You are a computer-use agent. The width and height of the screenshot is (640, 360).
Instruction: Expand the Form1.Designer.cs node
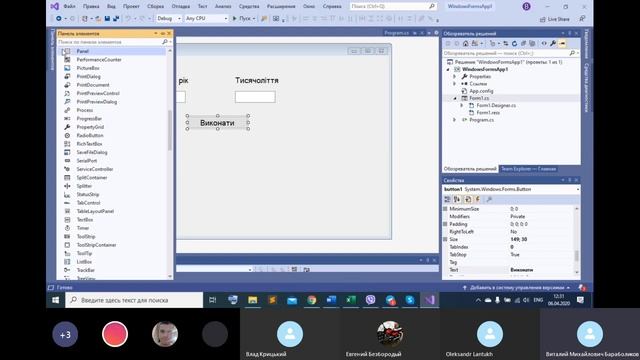[462, 105]
